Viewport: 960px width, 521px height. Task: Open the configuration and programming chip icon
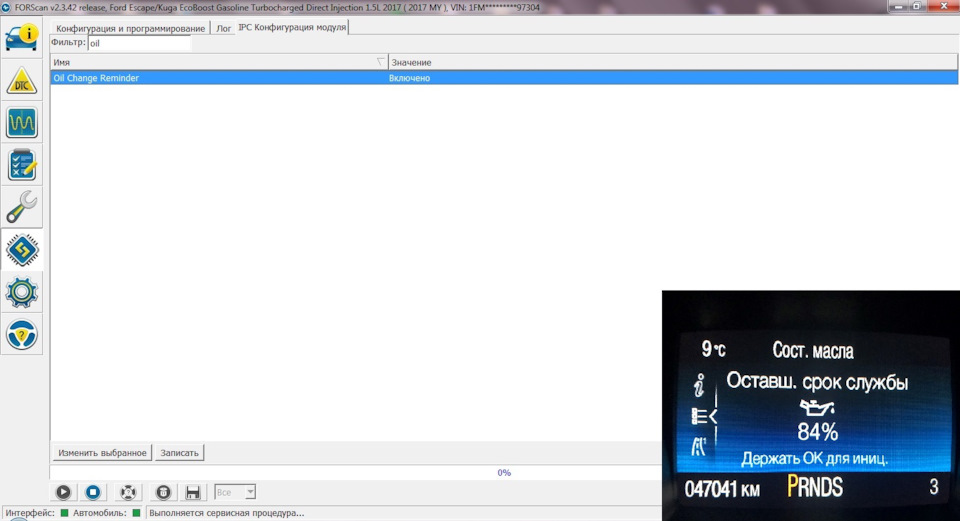click(x=21, y=250)
